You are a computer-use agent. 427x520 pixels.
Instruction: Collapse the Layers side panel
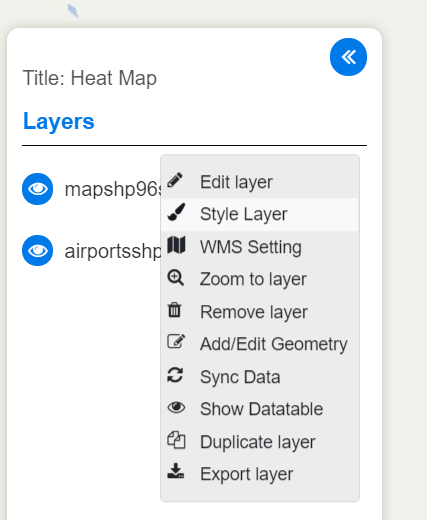(348, 57)
